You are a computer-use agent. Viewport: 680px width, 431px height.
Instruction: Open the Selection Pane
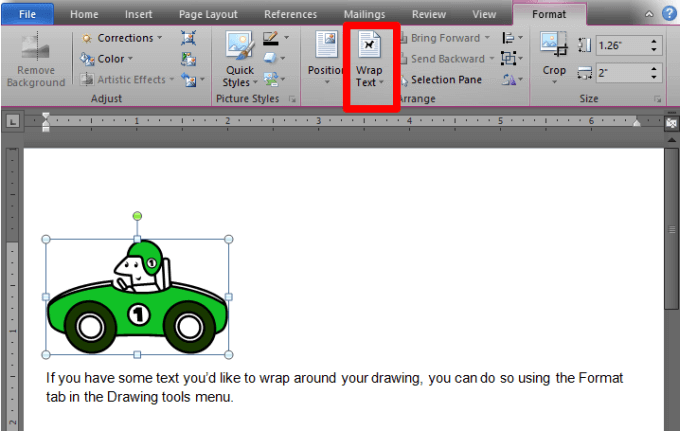point(441,80)
